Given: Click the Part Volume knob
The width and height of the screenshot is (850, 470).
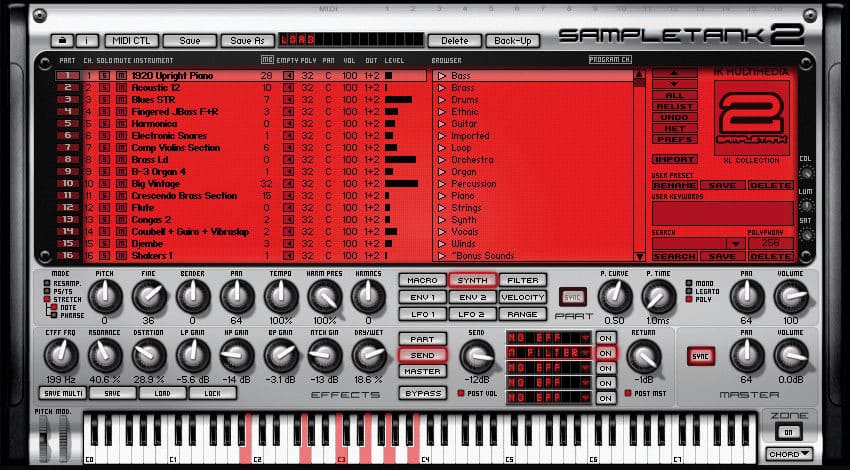Looking at the screenshot, I should point(790,296).
